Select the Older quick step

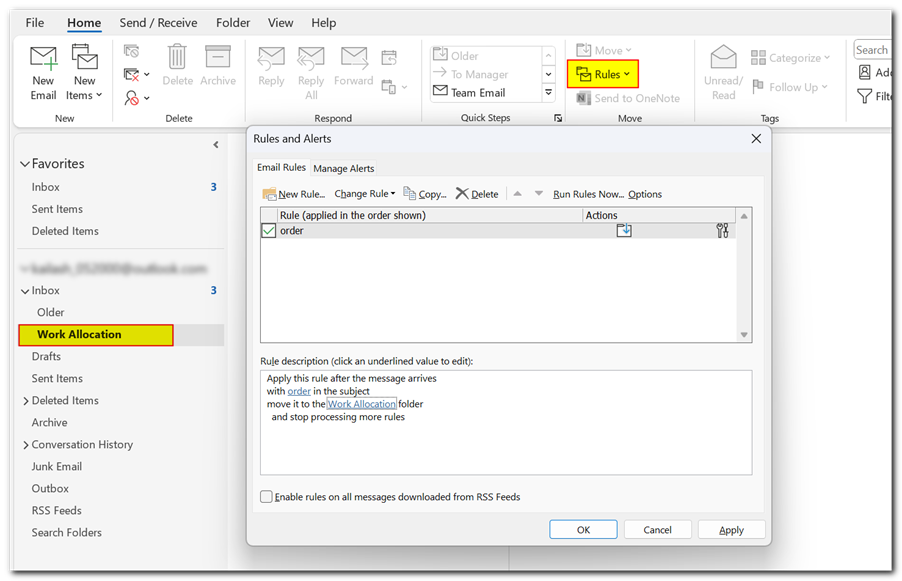click(464, 56)
